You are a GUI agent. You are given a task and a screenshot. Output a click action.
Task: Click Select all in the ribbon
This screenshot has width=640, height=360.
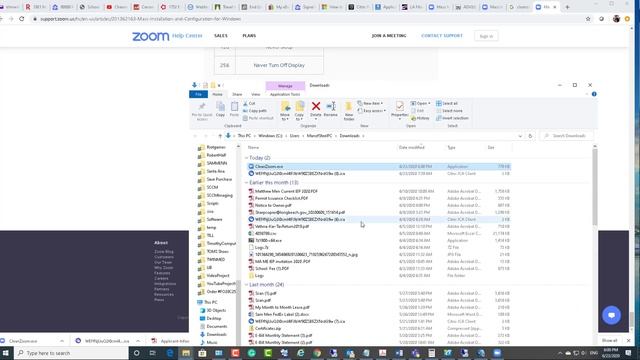[447, 103]
